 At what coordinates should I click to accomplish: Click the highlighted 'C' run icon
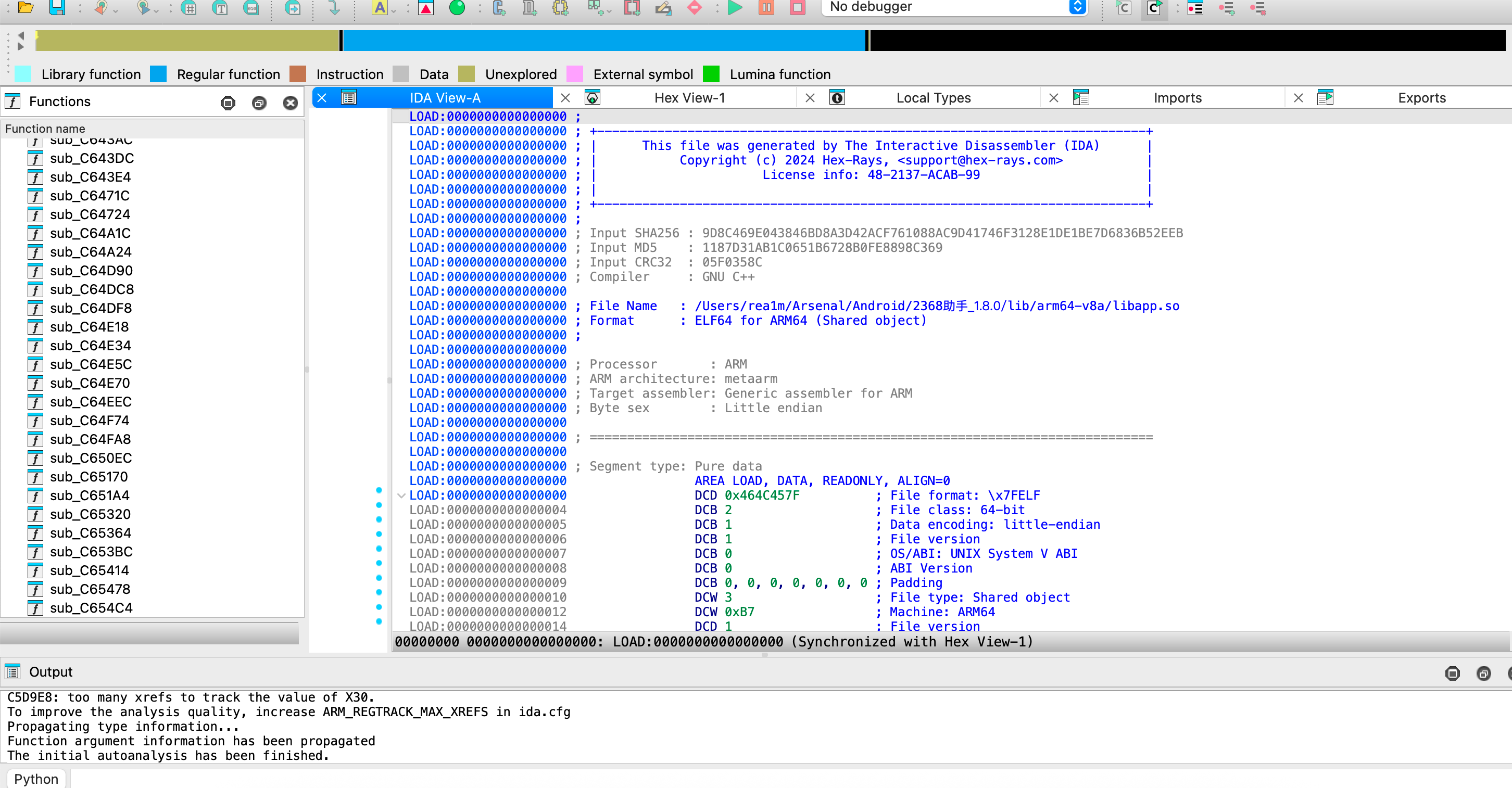click(x=1154, y=8)
